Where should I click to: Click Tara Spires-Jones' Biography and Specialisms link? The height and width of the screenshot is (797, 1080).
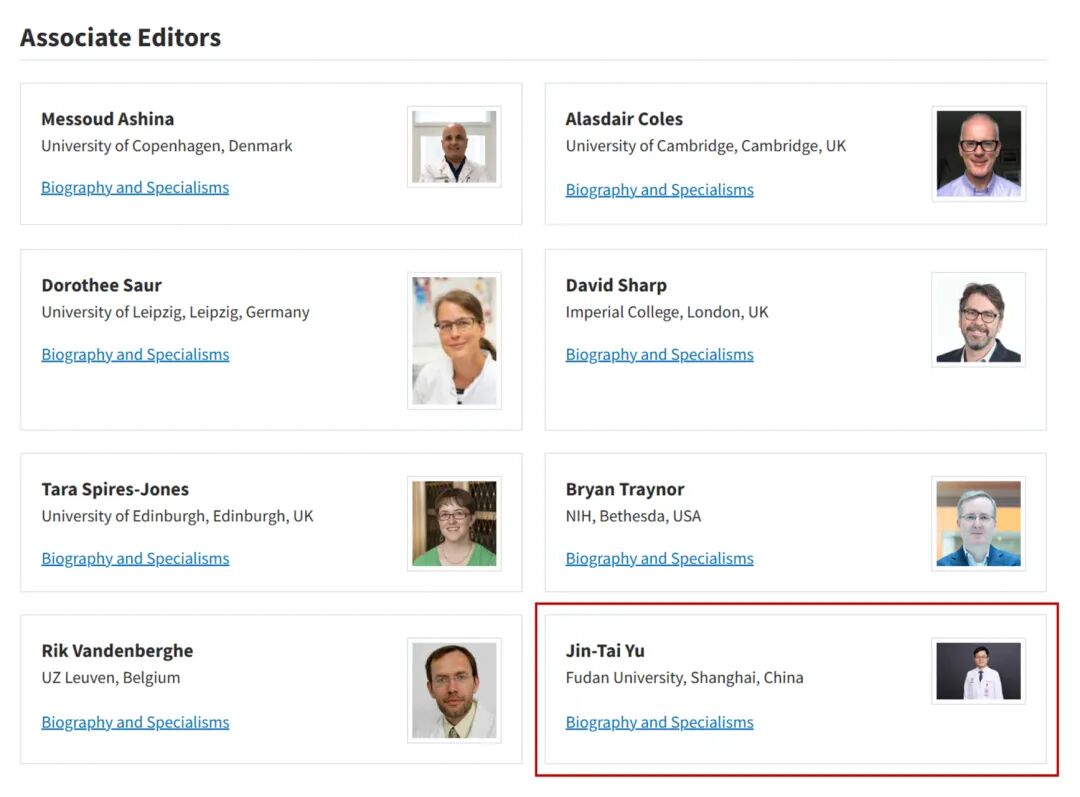[x=135, y=559]
